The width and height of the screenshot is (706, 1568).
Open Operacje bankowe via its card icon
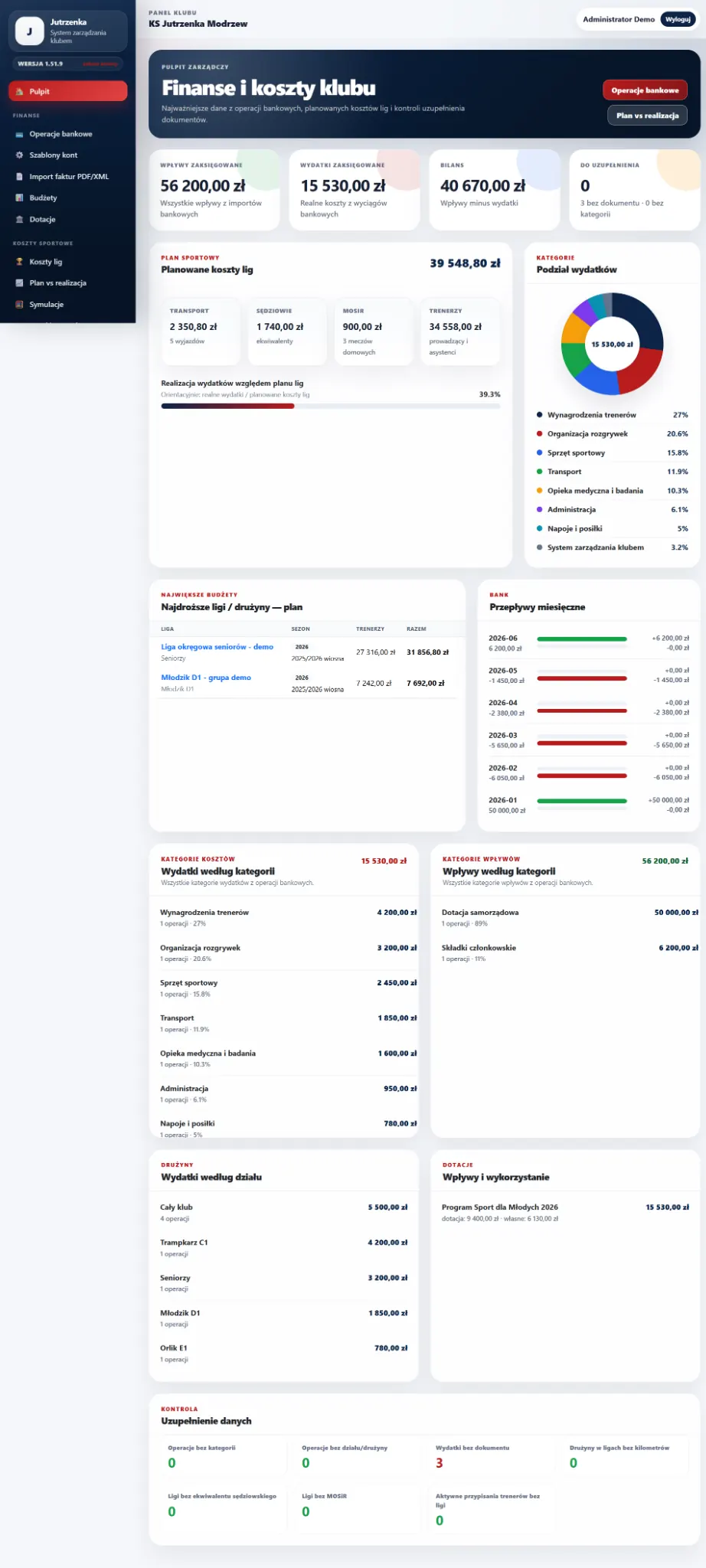[19, 134]
